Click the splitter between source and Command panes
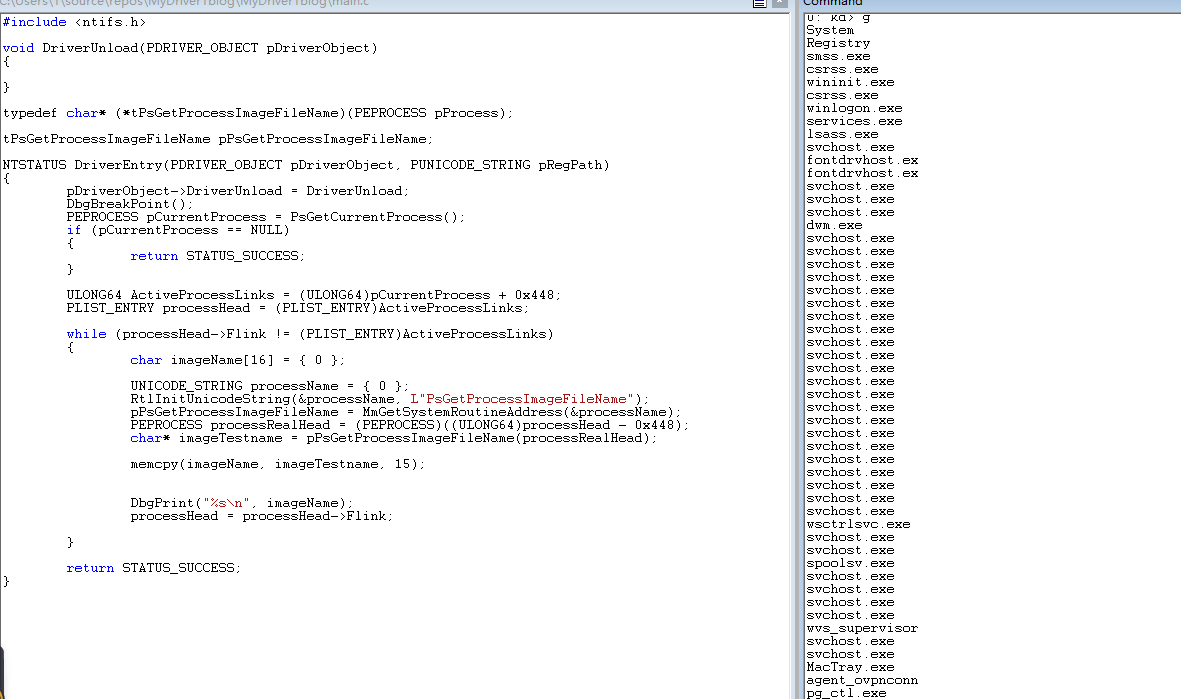Image resolution: width=1181 pixels, height=699 pixels. click(x=796, y=350)
